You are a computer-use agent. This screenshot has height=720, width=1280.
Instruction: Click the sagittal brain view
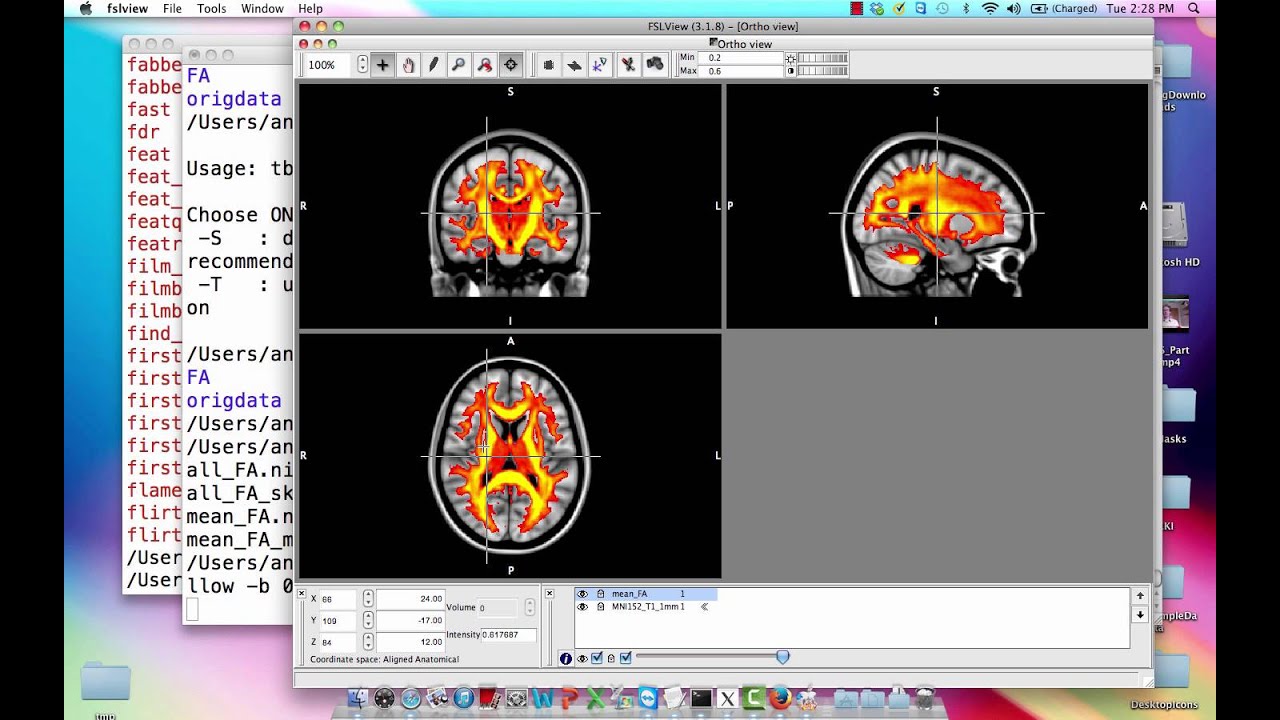pos(937,206)
